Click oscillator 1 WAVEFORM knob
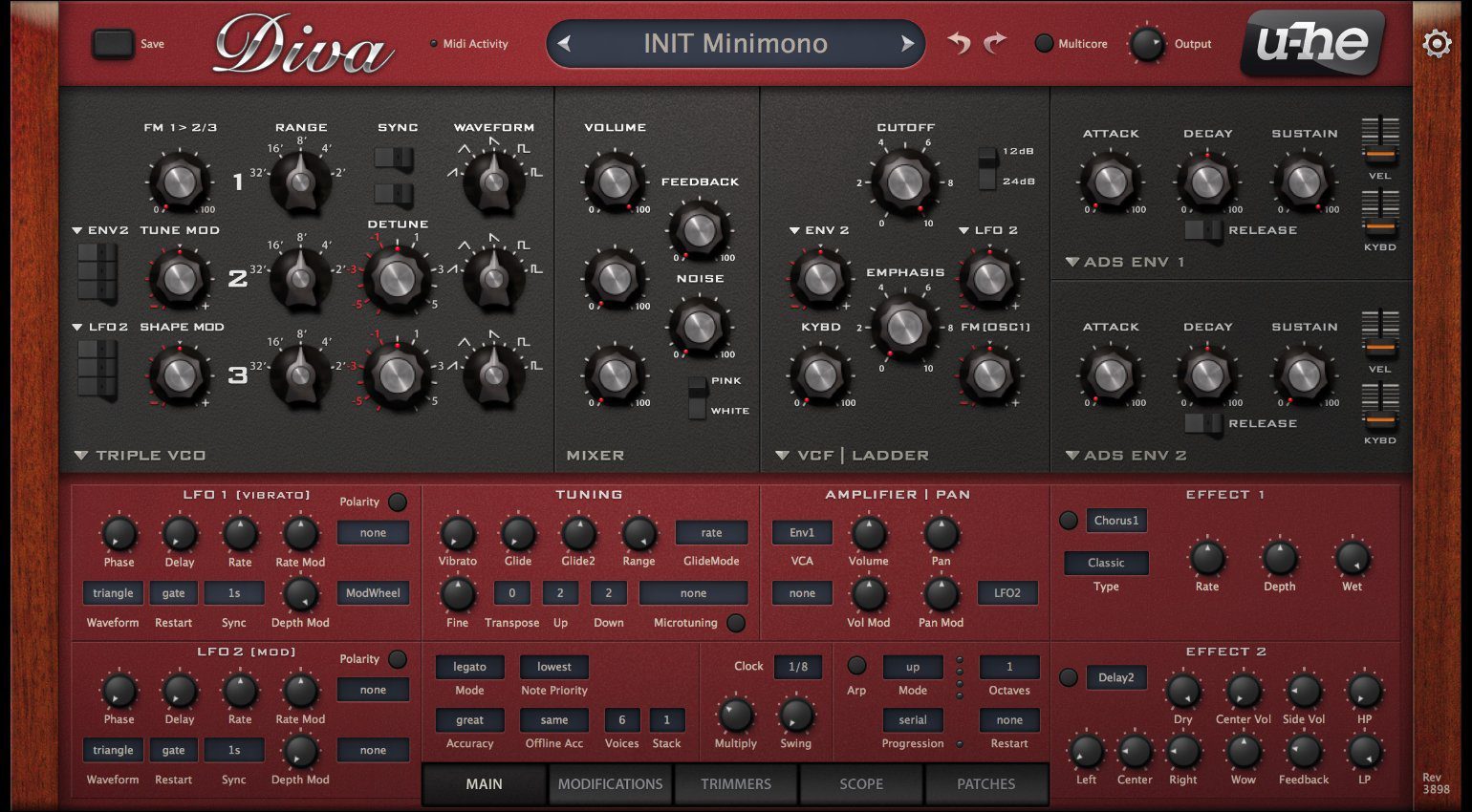1472x812 pixels. [x=493, y=180]
